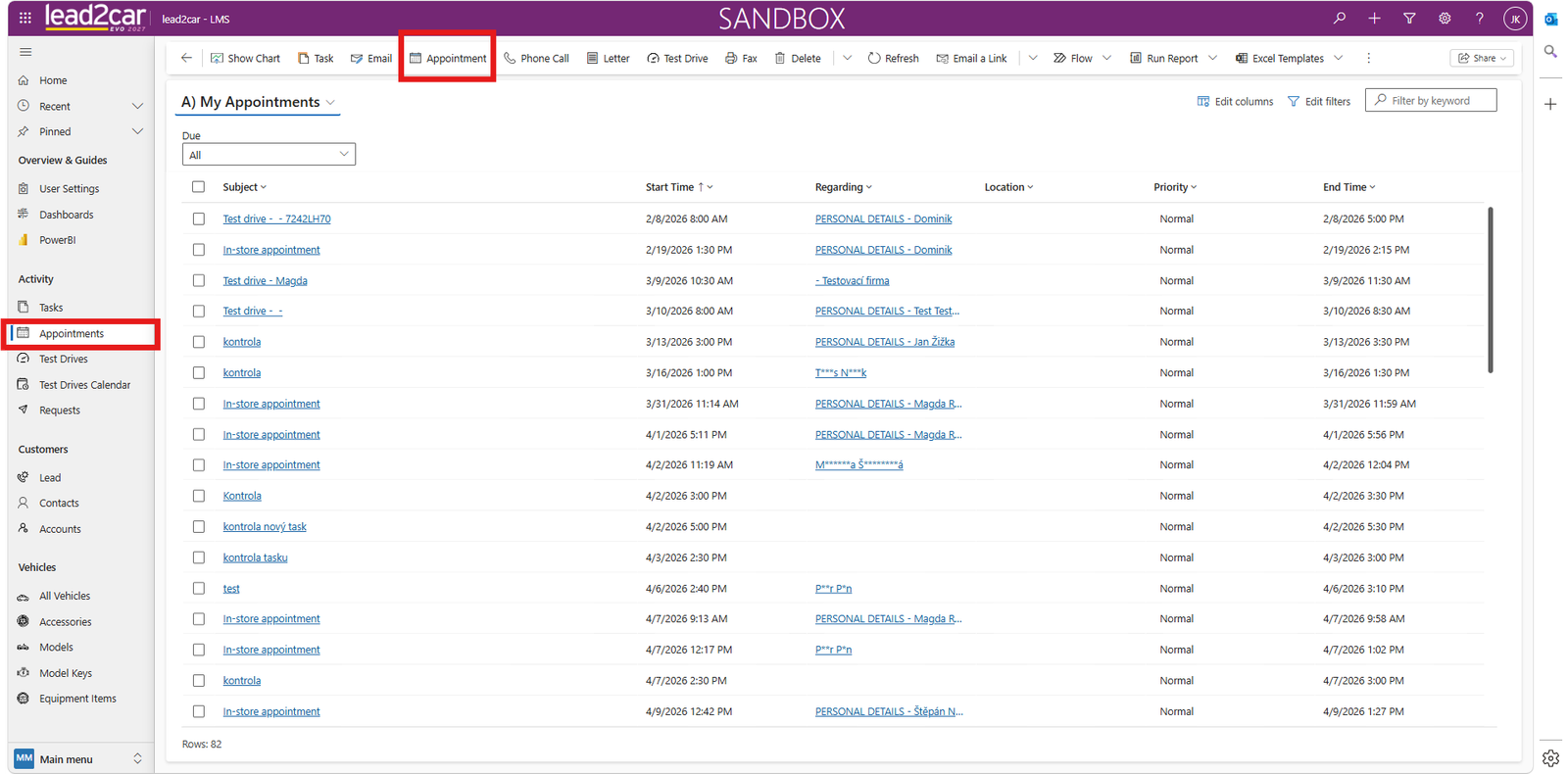Open the Test drive - Magda link
This screenshot has height=774, width=1568.
[x=265, y=280]
